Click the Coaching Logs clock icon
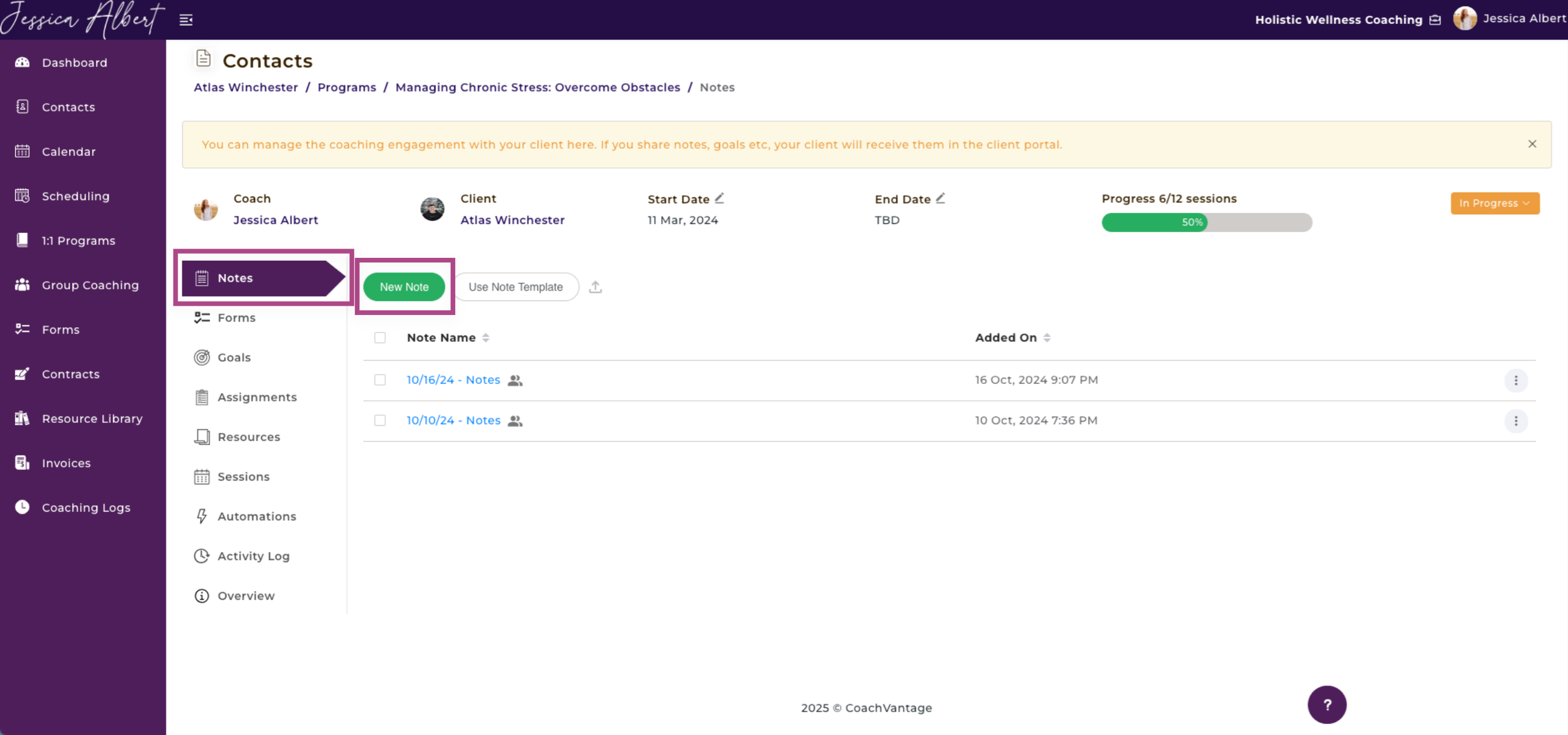Viewport: 1568px width, 735px height. 23,507
